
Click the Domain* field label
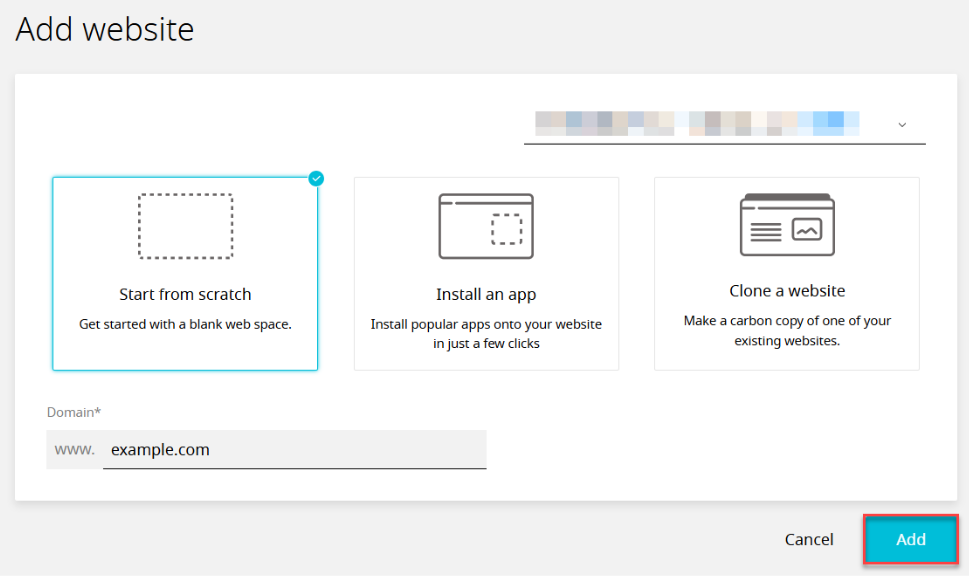[x=74, y=412]
